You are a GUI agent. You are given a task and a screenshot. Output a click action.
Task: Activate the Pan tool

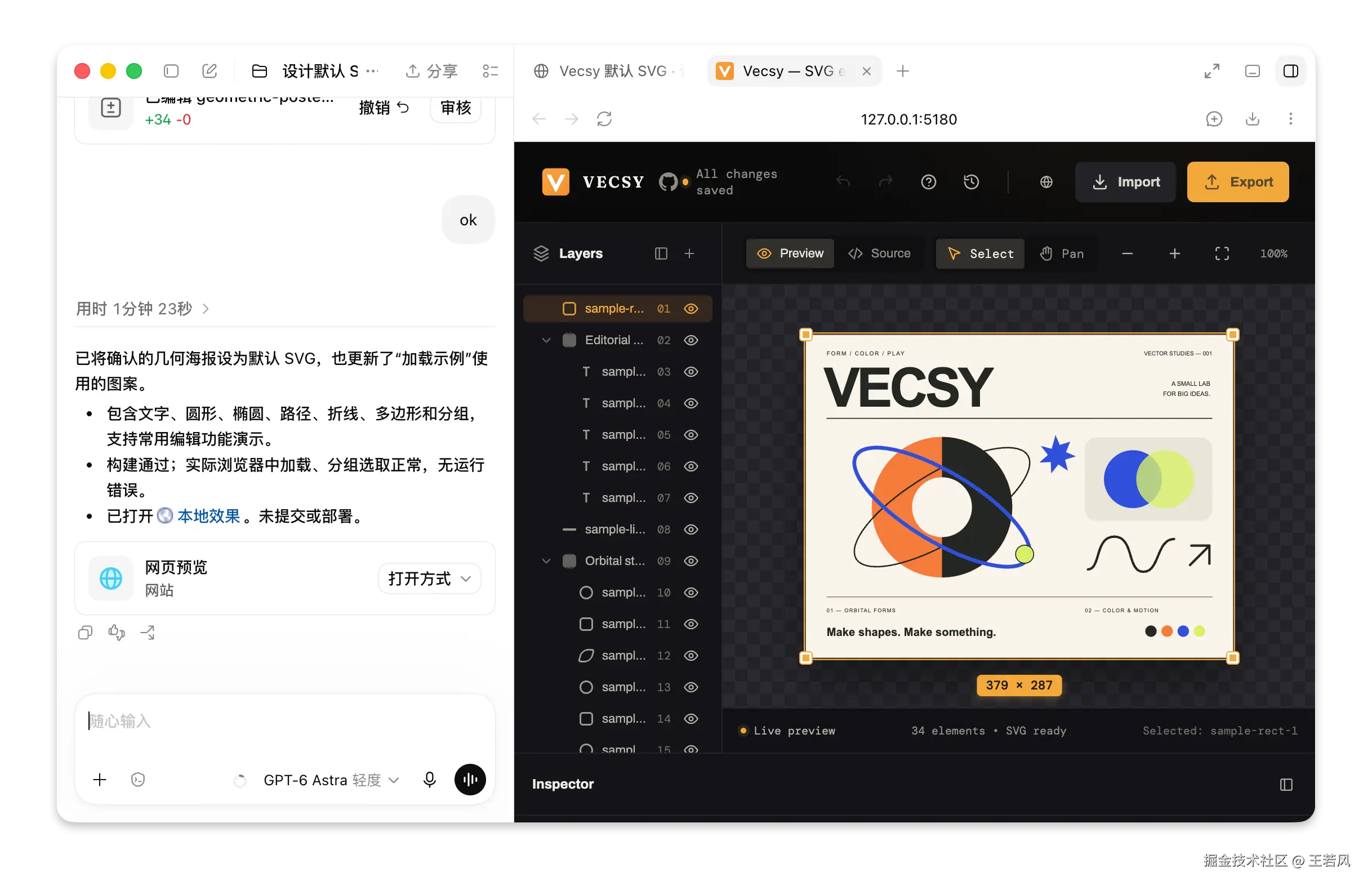tap(1062, 253)
